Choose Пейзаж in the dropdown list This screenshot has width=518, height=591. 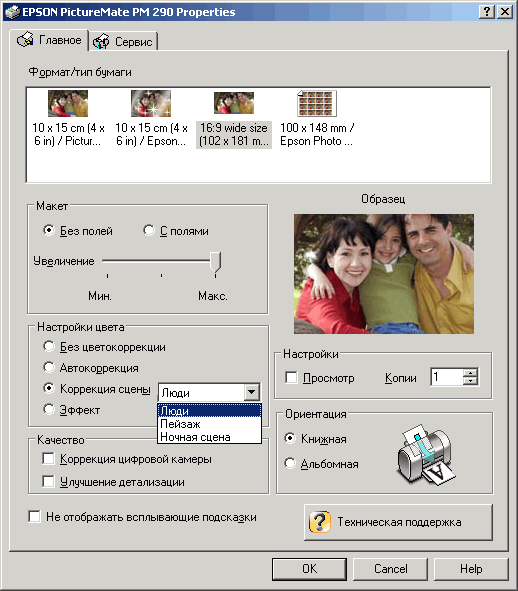209,424
